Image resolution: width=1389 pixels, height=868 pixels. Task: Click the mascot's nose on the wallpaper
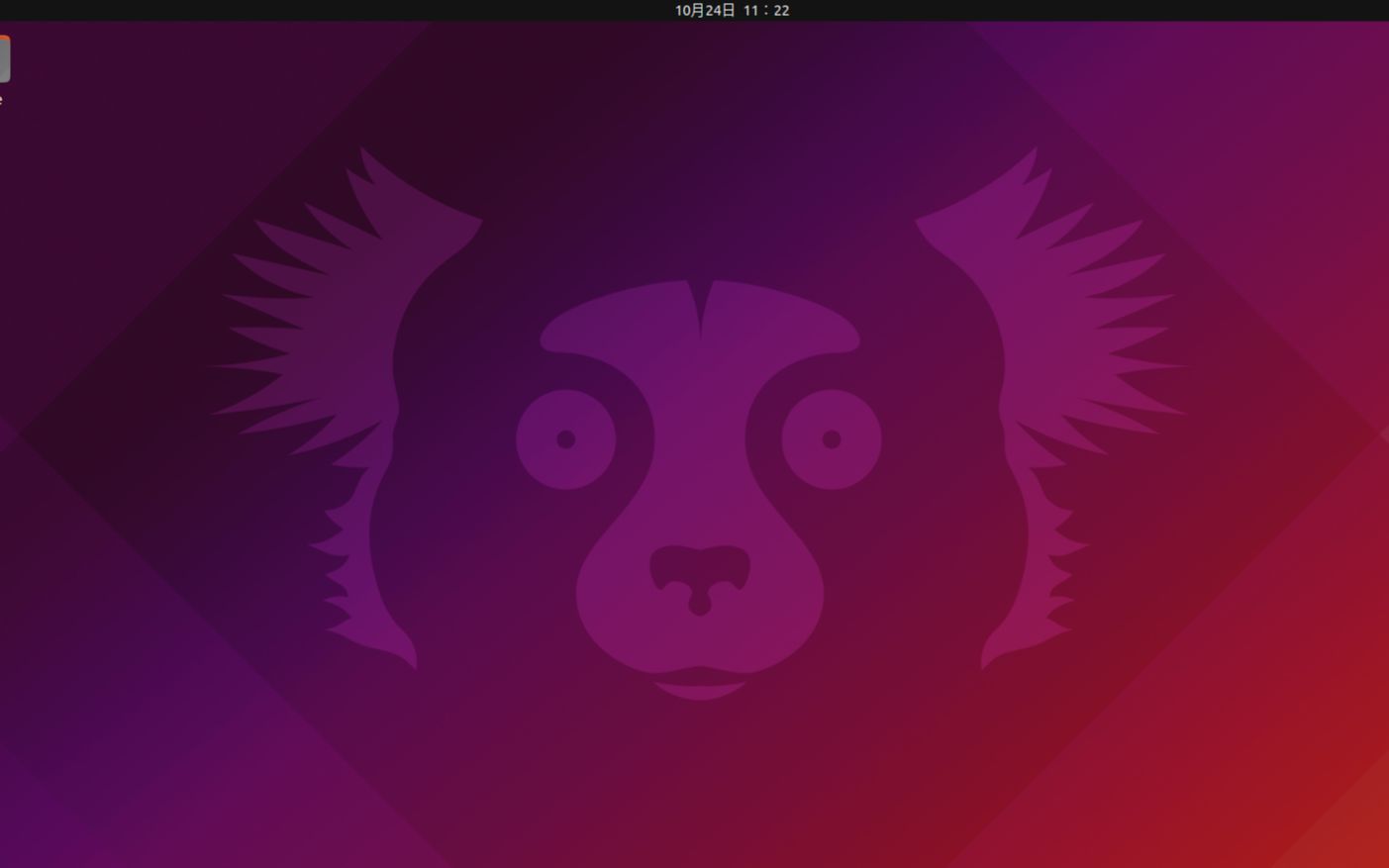(699, 576)
